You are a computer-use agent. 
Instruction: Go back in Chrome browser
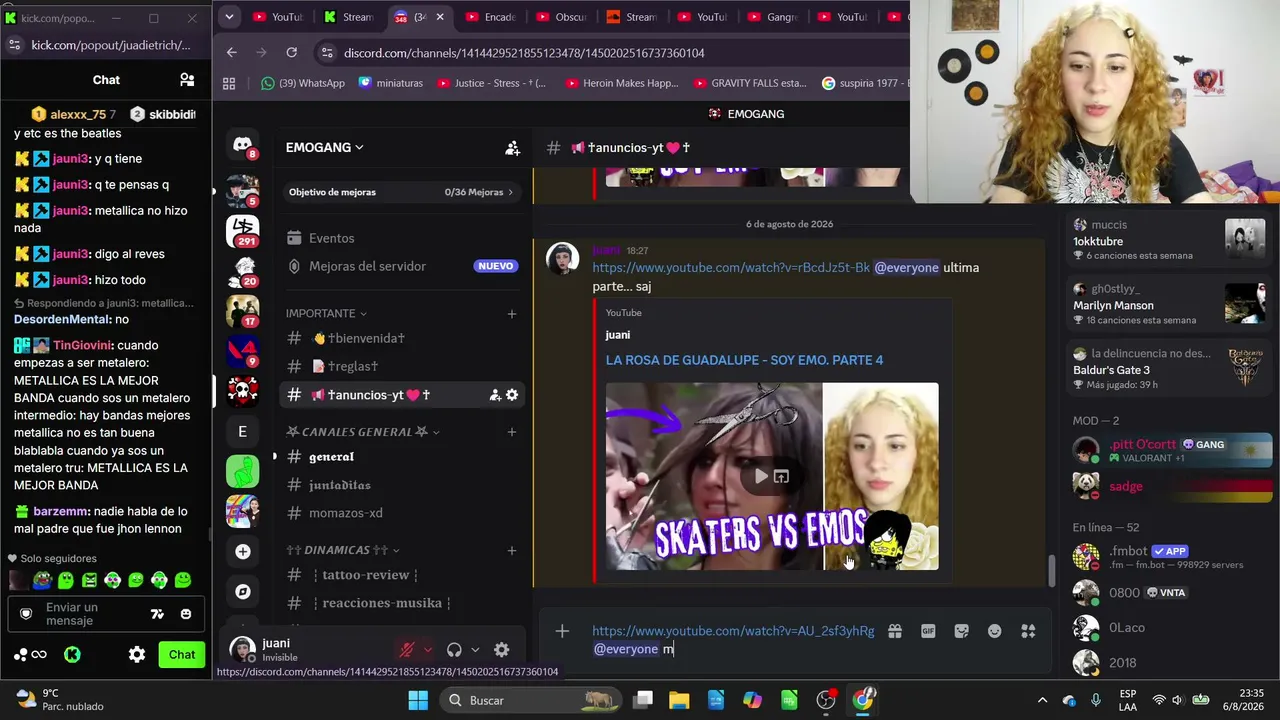[231, 52]
